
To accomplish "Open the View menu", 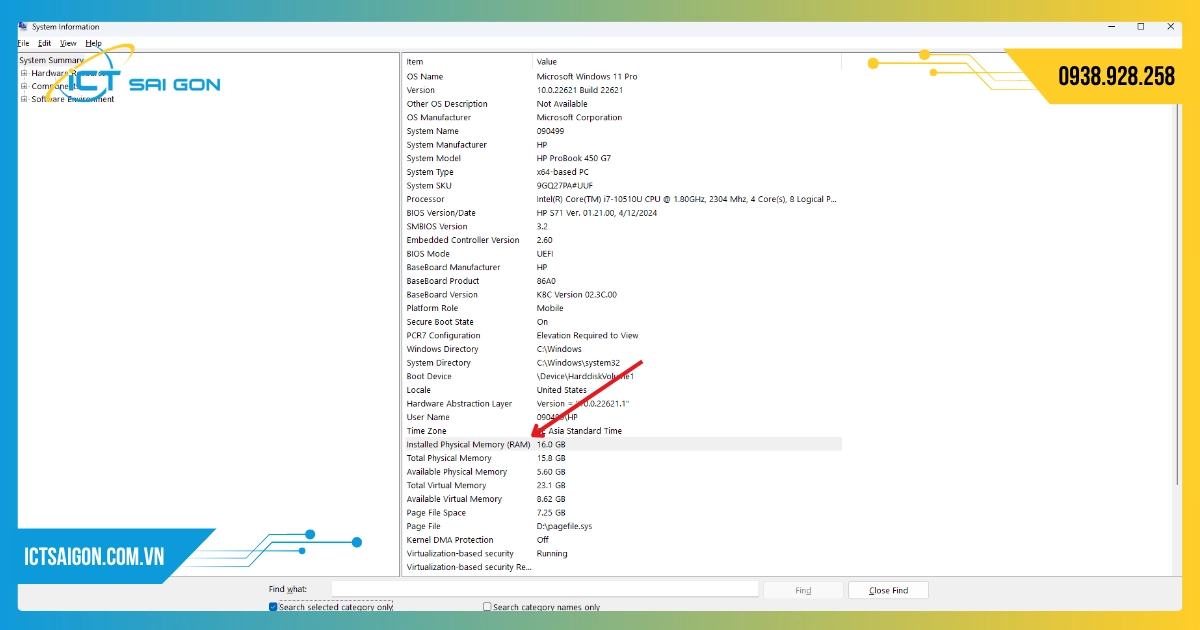I will point(68,44).
